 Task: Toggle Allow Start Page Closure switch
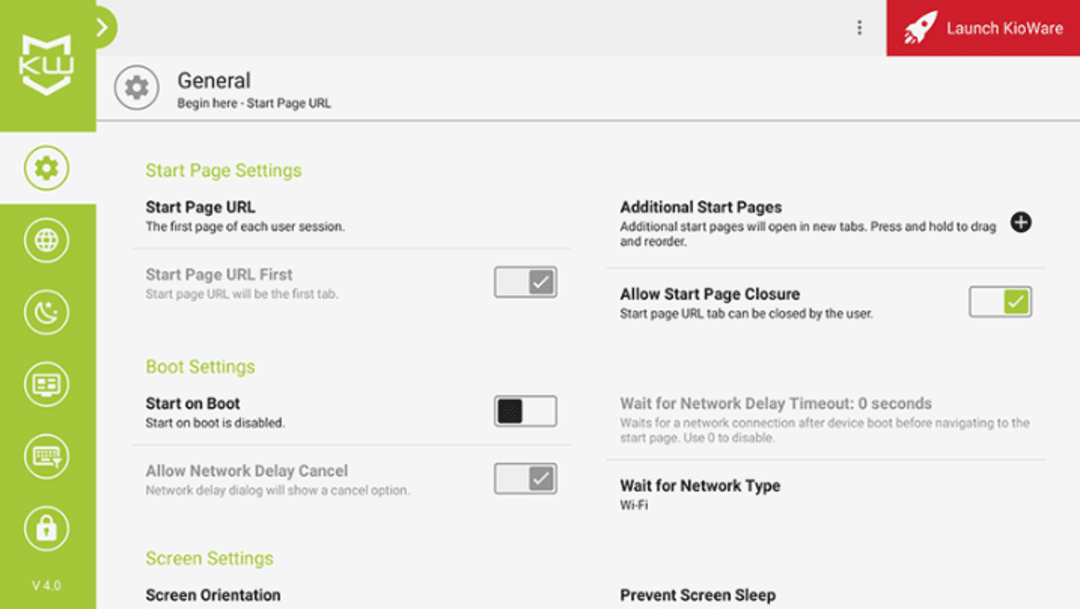click(1000, 302)
